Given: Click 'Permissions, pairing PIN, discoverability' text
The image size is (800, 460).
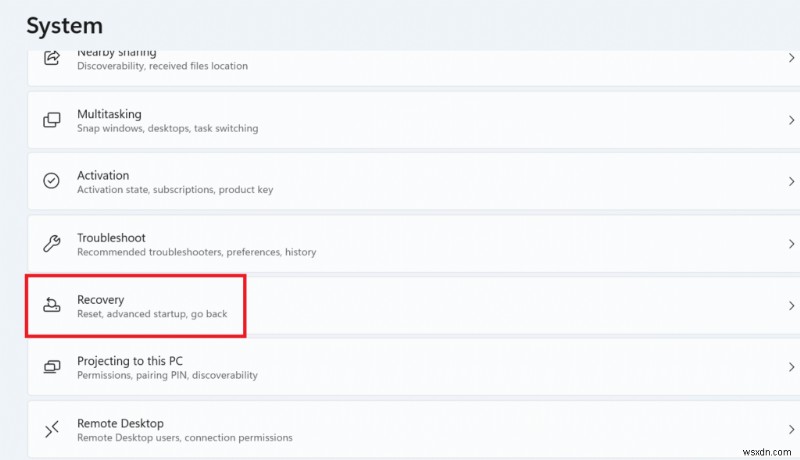Looking at the screenshot, I should [x=167, y=375].
